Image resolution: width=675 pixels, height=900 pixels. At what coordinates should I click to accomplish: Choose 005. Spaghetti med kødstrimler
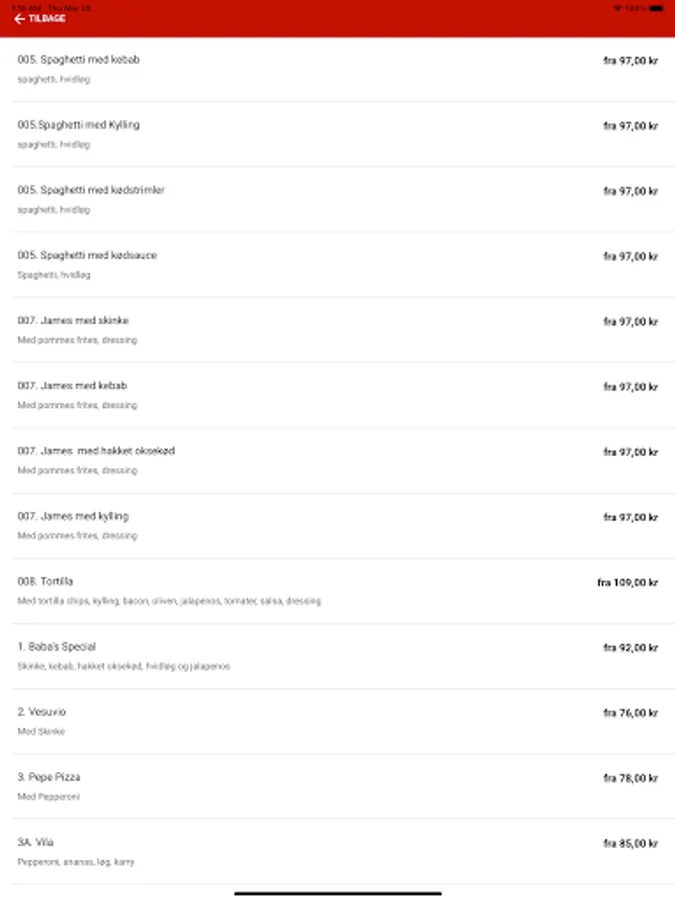click(x=91, y=190)
